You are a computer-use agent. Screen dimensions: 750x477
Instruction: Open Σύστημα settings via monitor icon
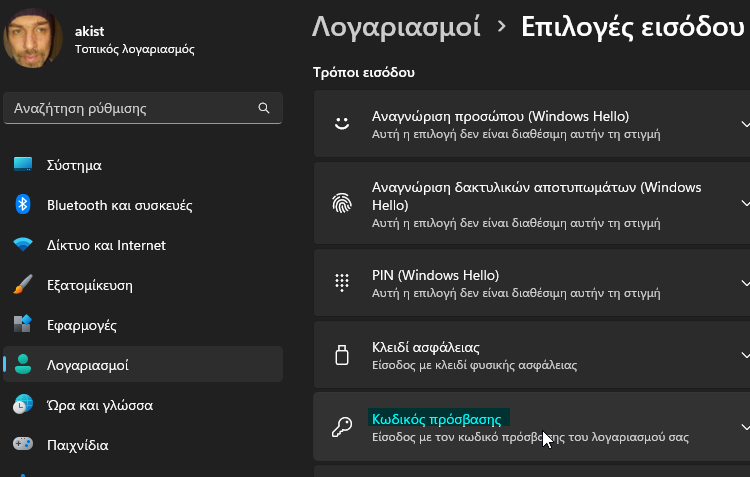[23, 164]
